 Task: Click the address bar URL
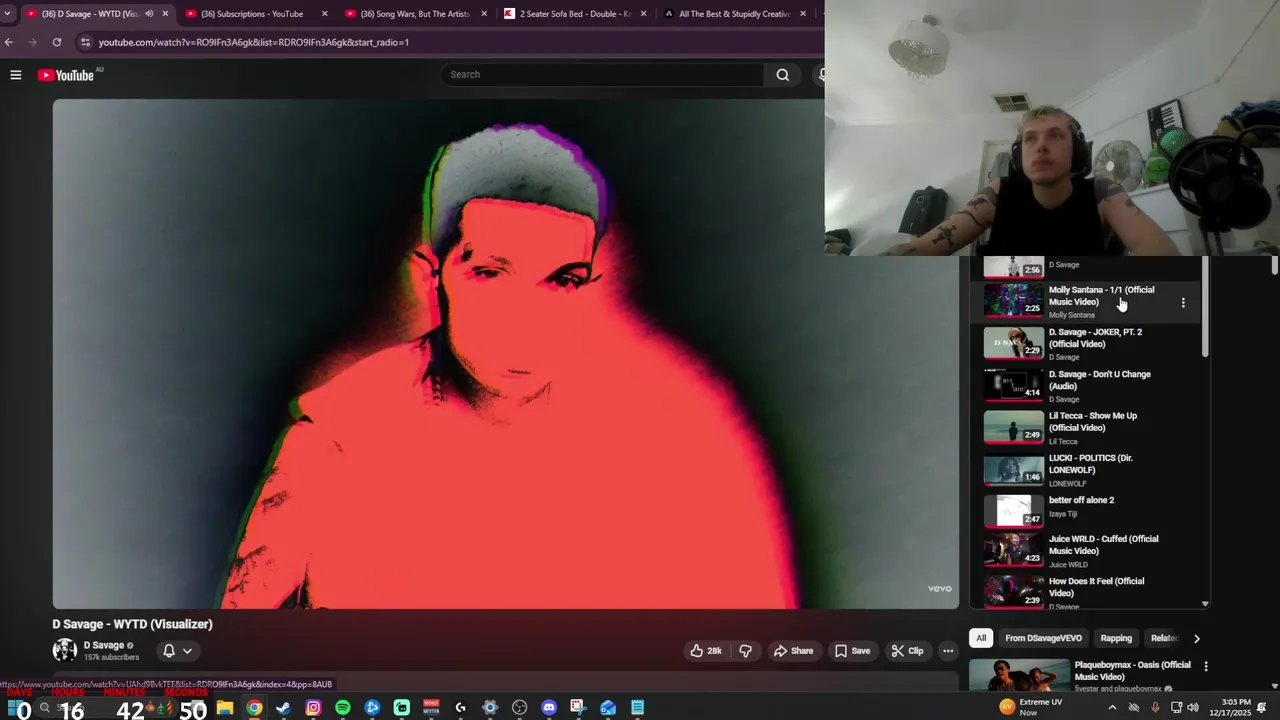tap(254, 42)
